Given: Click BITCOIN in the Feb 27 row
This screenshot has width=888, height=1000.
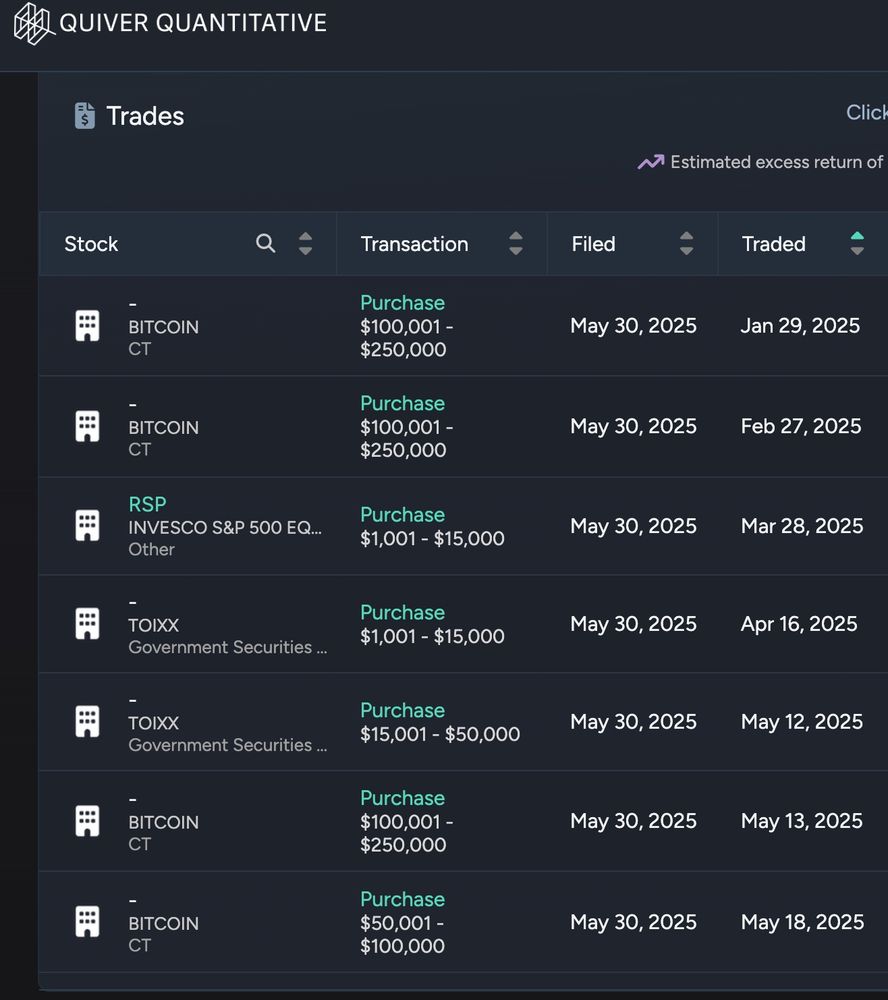Looking at the screenshot, I should [x=163, y=427].
